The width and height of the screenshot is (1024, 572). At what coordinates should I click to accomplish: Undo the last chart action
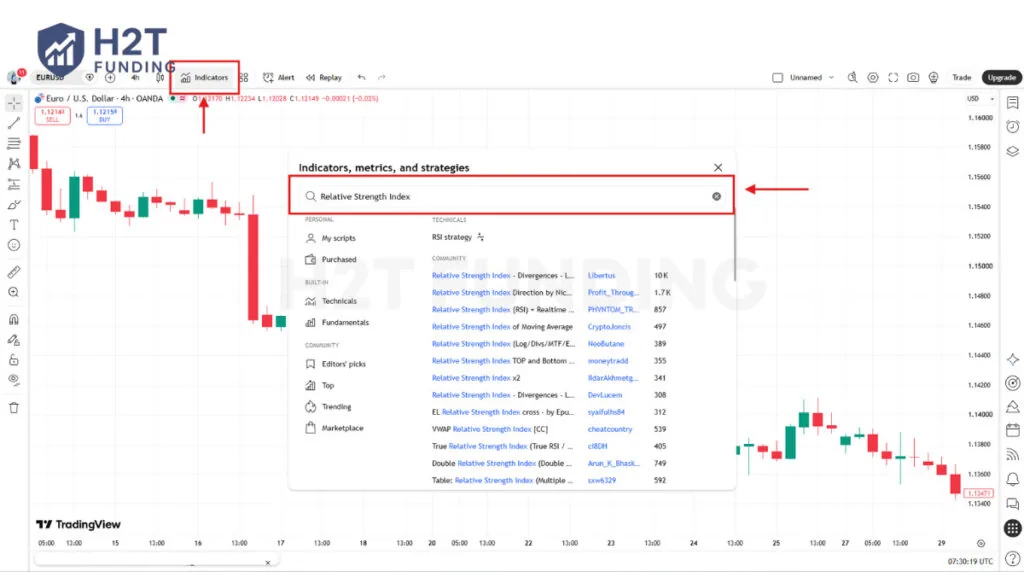pos(361,77)
